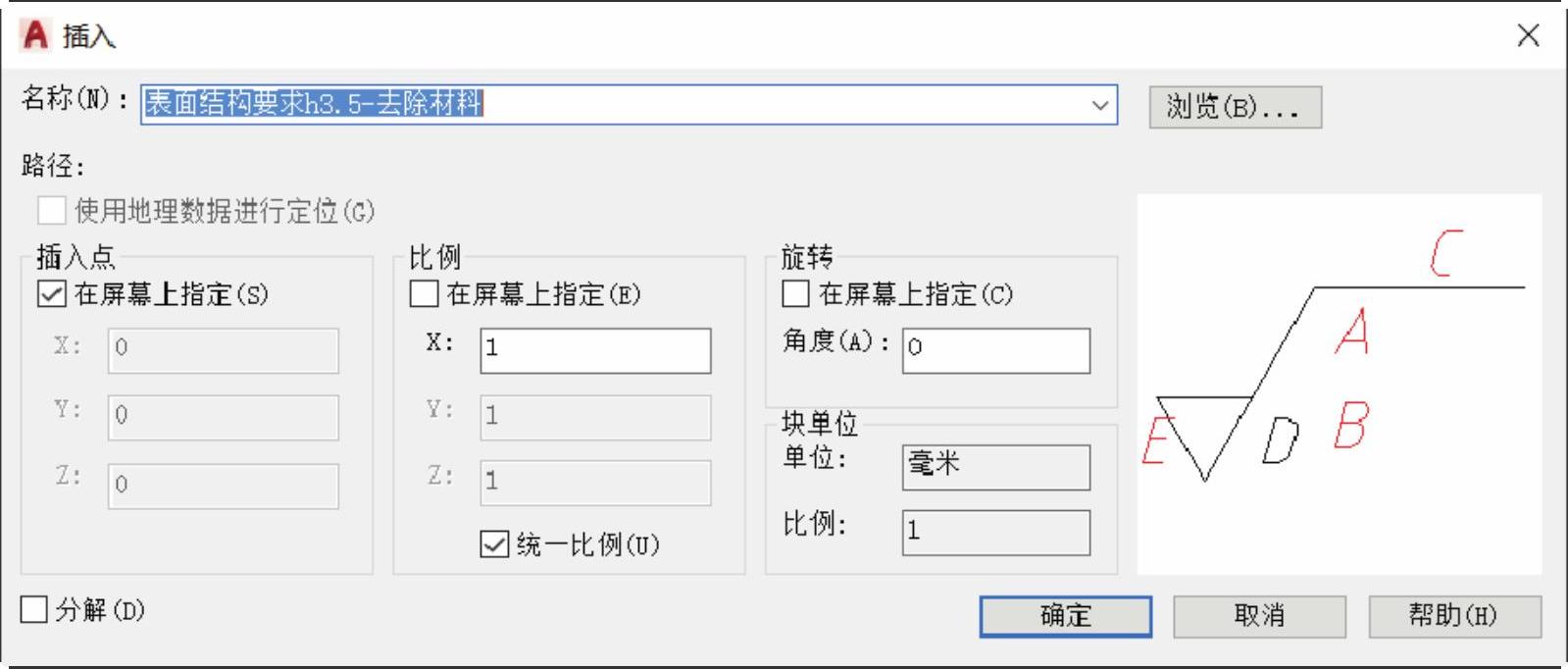Image resolution: width=1568 pixels, height=669 pixels.
Task: Toggle uniform scale 统一比例(U) checkbox
Action: click(x=494, y=543)
